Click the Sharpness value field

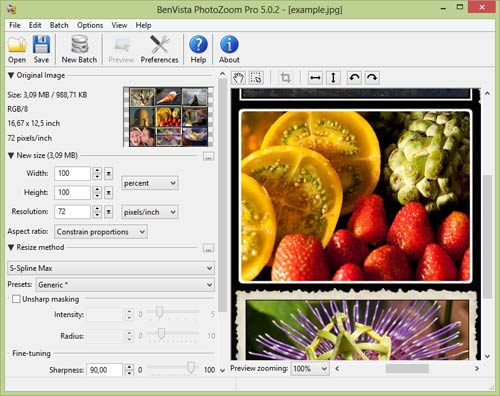click(105, 370)
